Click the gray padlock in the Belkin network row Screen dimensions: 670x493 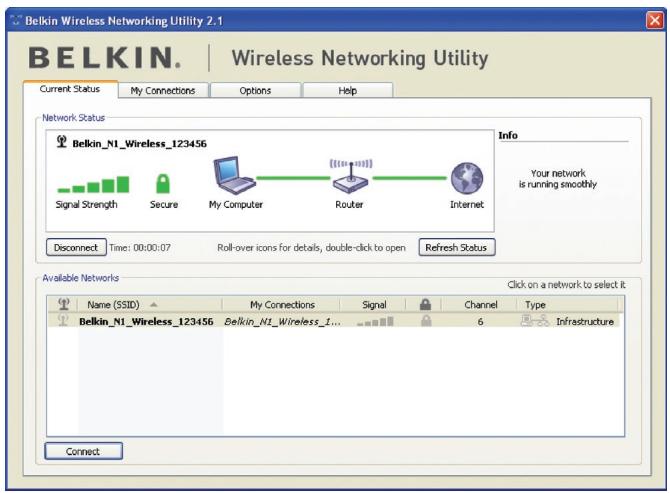(426, 321)
